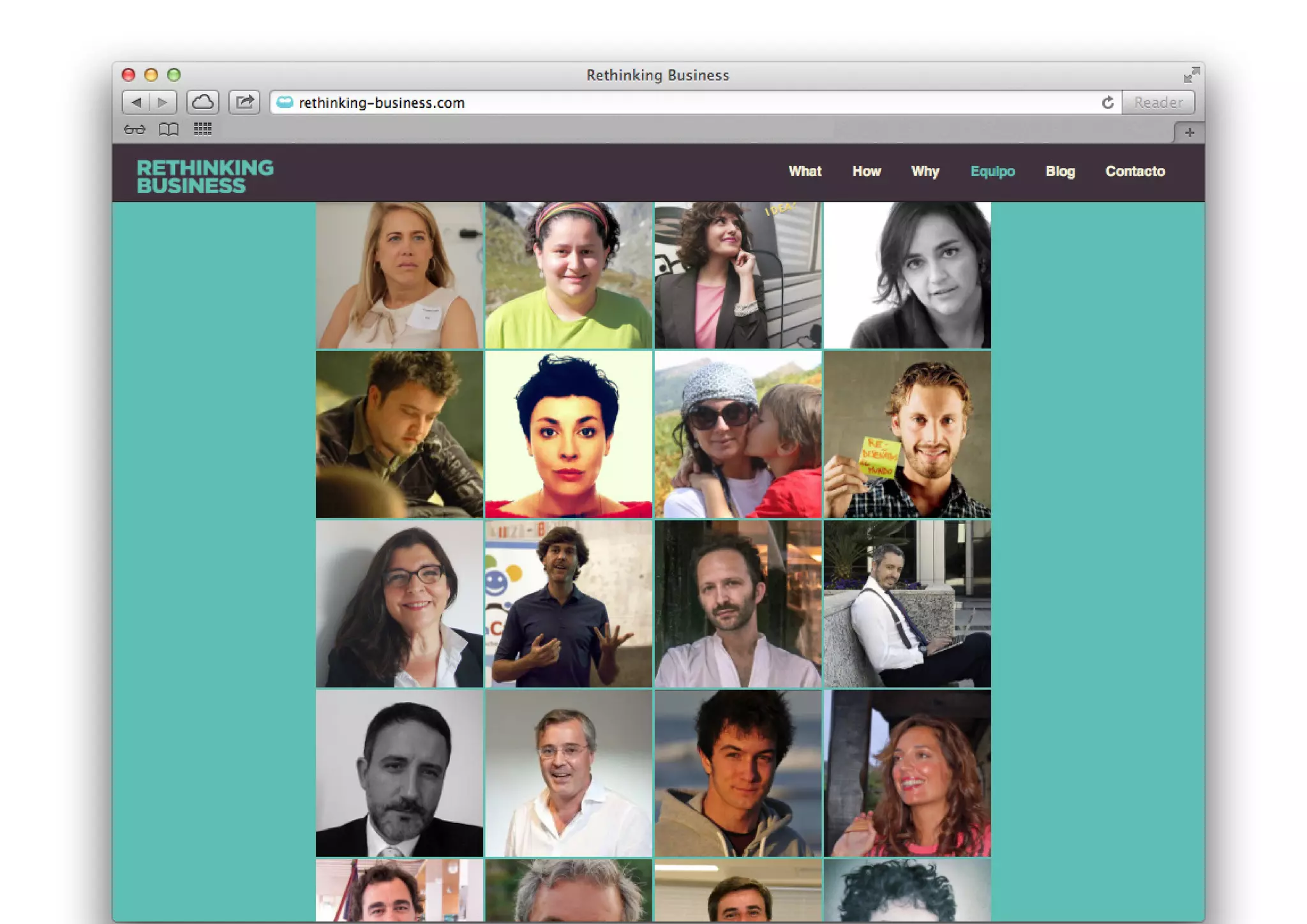
Task: Reload the page with the refresh icon
Action: click(1108, 102)
